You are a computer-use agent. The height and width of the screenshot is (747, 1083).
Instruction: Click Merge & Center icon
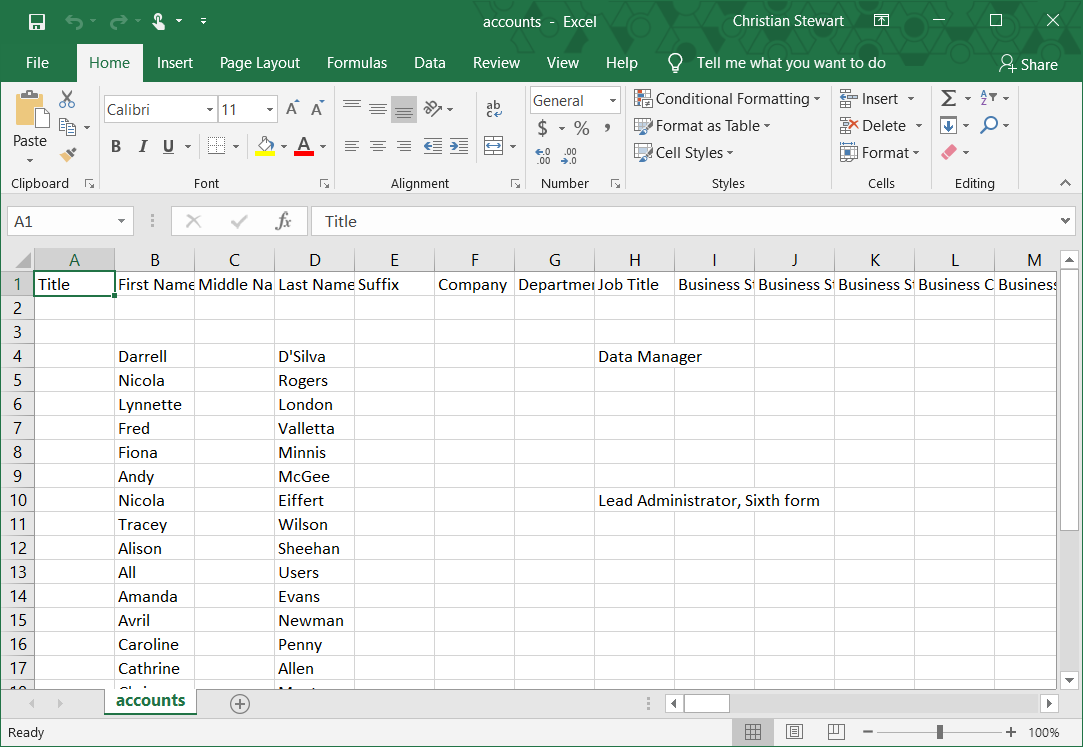pos(493,146)
